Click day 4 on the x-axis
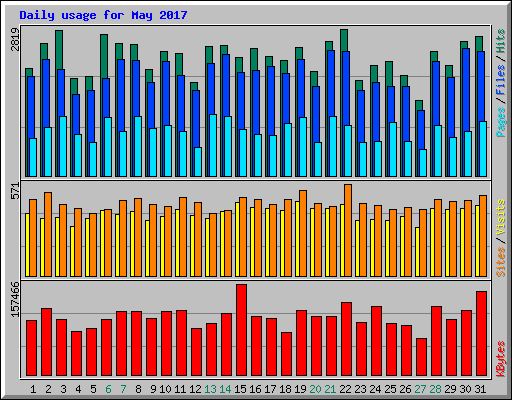The width and height of the screenshot is (512, 400). coord(78,389)
